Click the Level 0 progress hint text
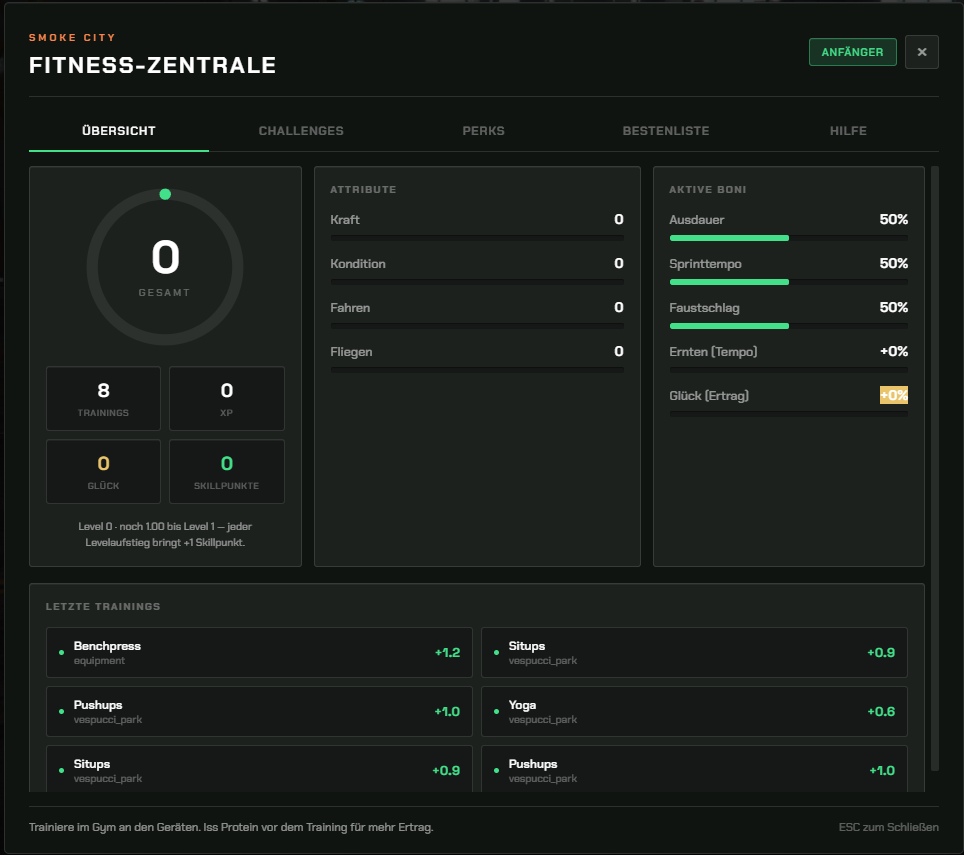This screenshot has width=964, height=855. 165,535
